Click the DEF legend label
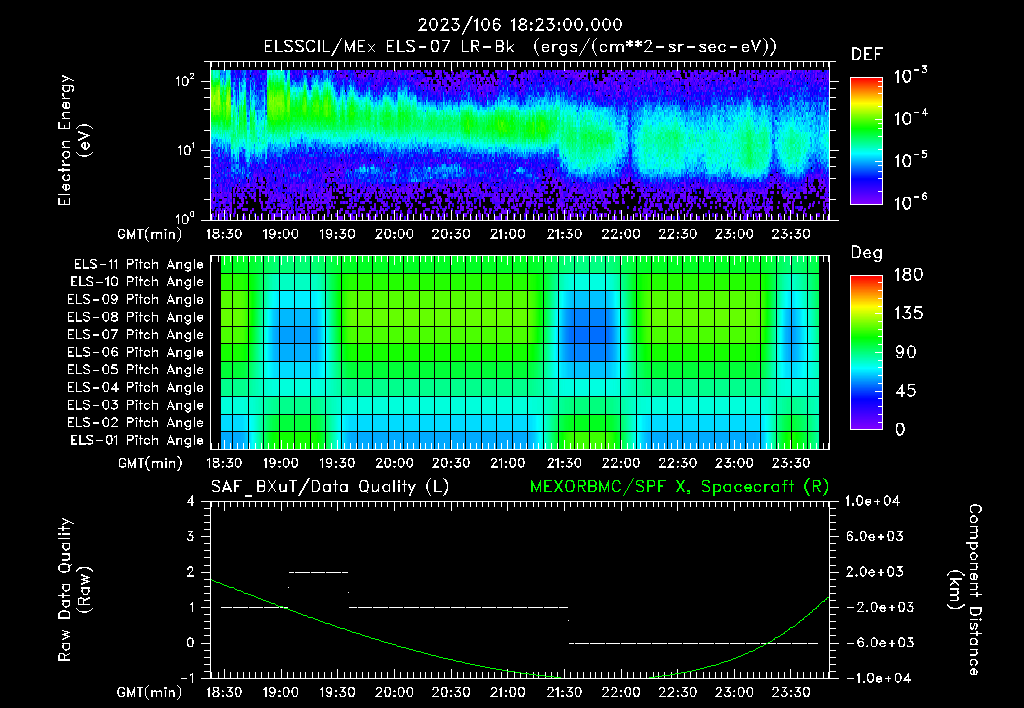The image size is (1024, 708). coord(867,55)
